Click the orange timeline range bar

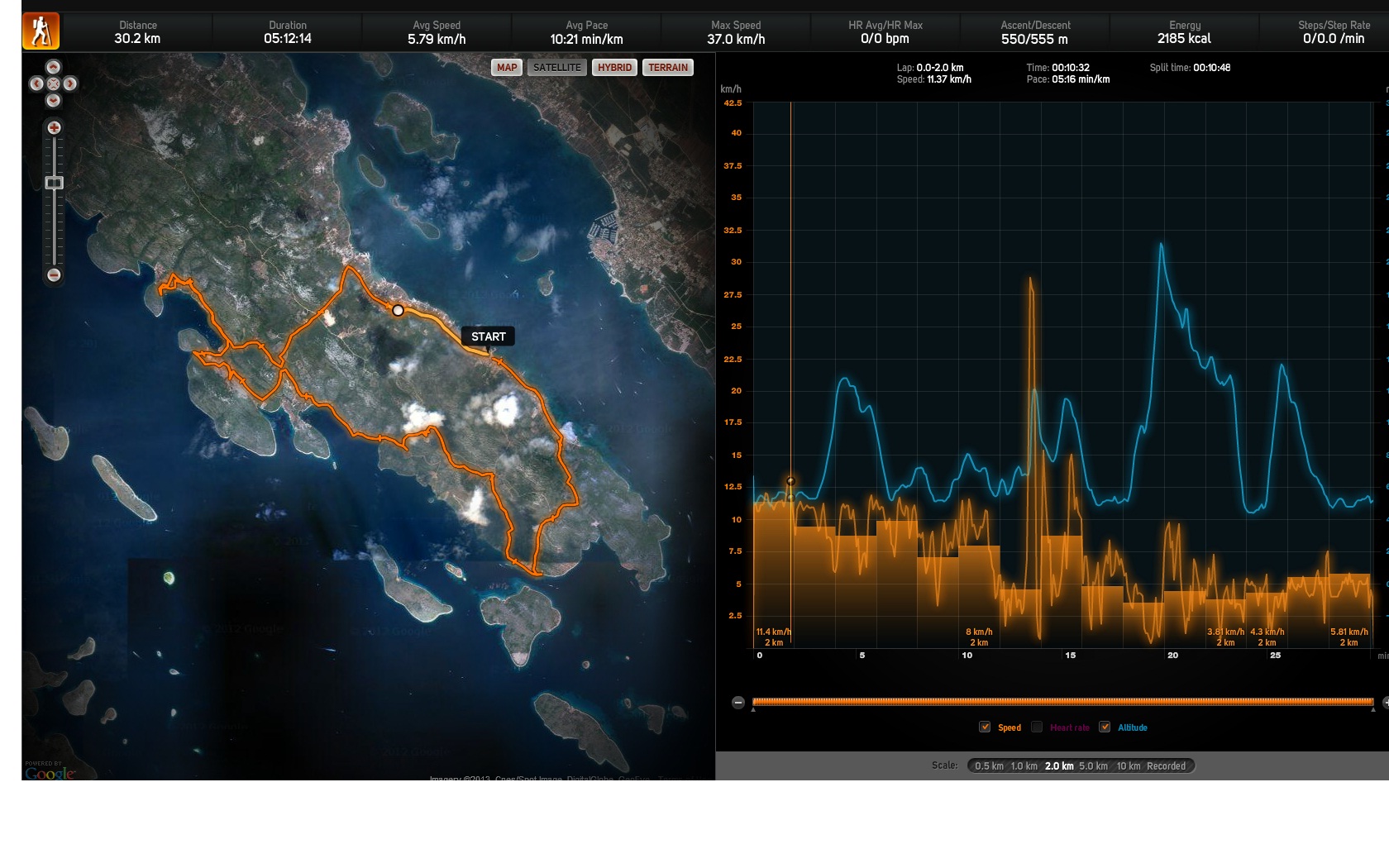pyautogui.click(x=1062, y=702)
